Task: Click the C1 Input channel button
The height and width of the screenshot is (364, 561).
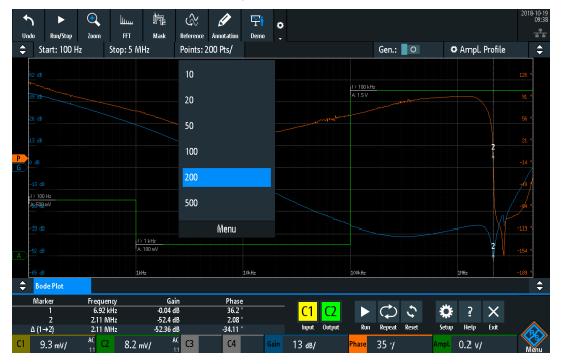Action: pyautogui.click(x=307, y=312)
